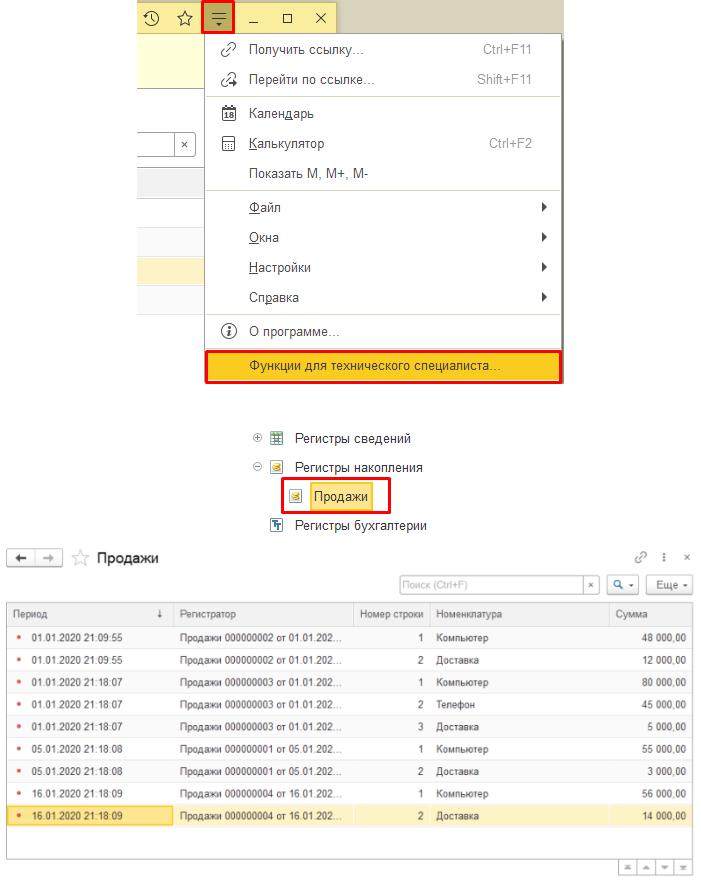This screenshot has height=882, width=701.
Task: Open the service and settings menu icon
Action: click(218, 19)
